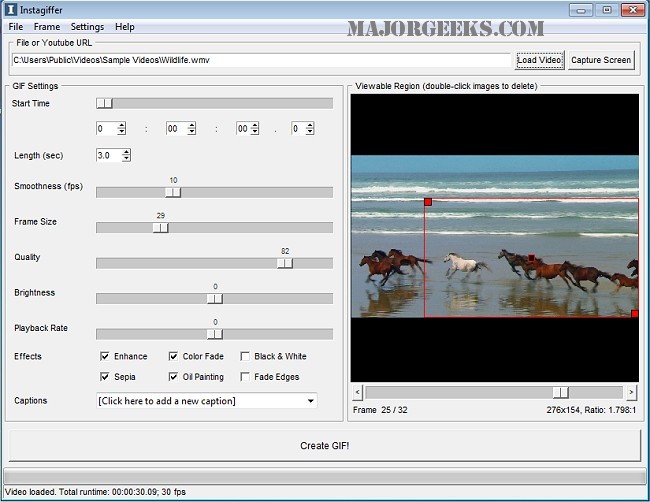
Task: Click the '276x154, Ratio: 1.798:1' text
Action: [591, 410]
